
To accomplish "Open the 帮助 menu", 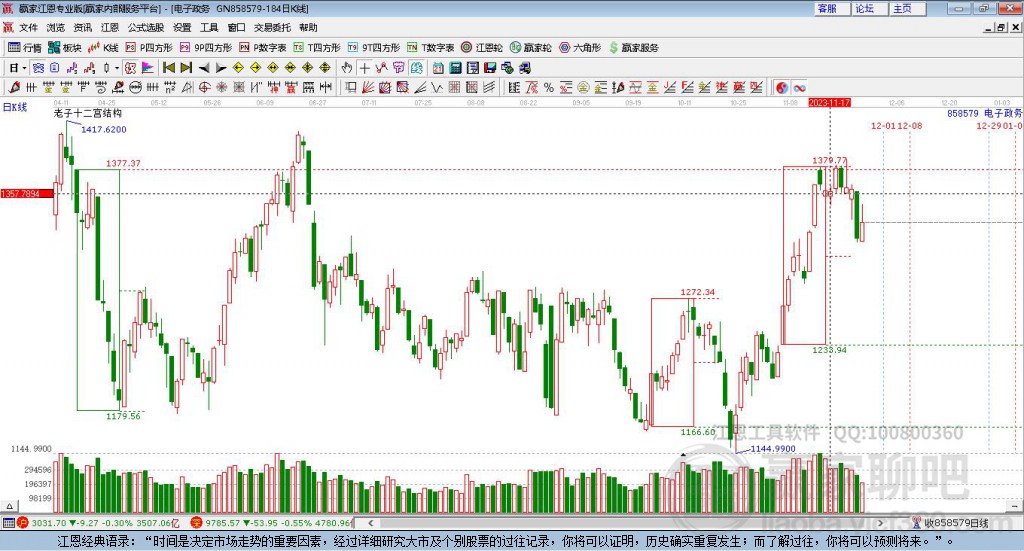I will point(308,27).
